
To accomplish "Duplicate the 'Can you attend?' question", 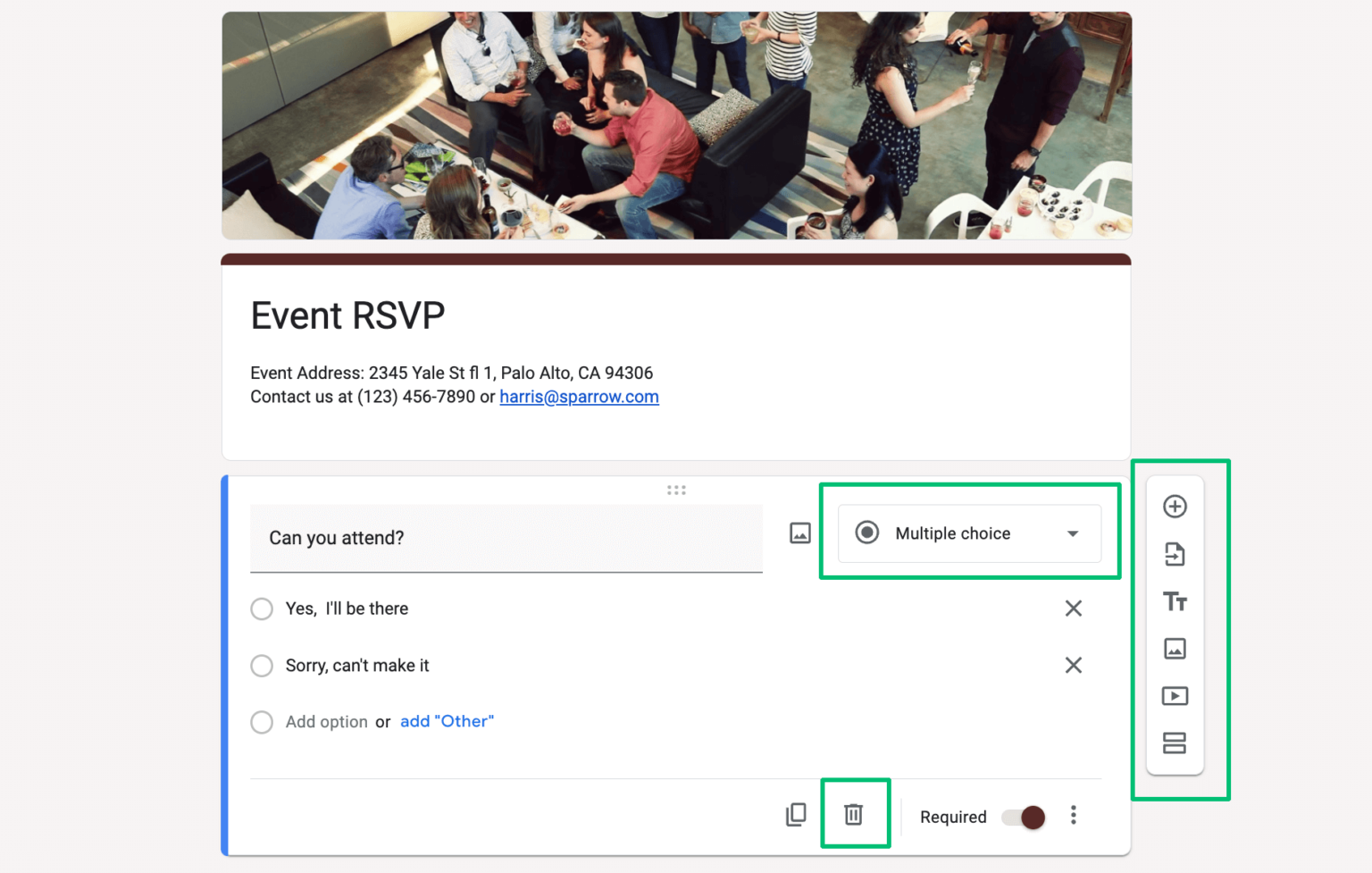I will [795, 814].
